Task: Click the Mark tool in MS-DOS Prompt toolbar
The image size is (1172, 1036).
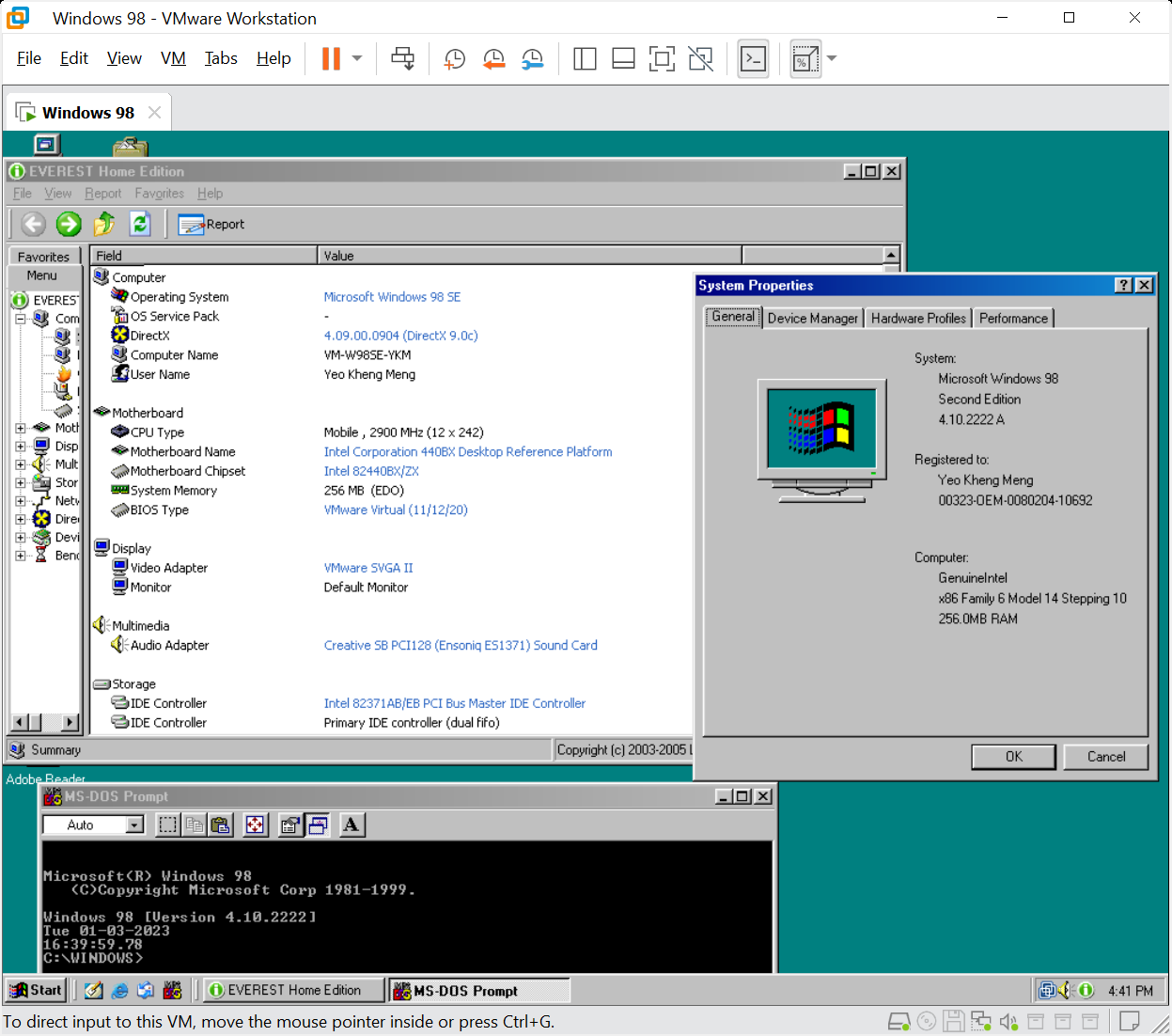Action: (167, 824)
